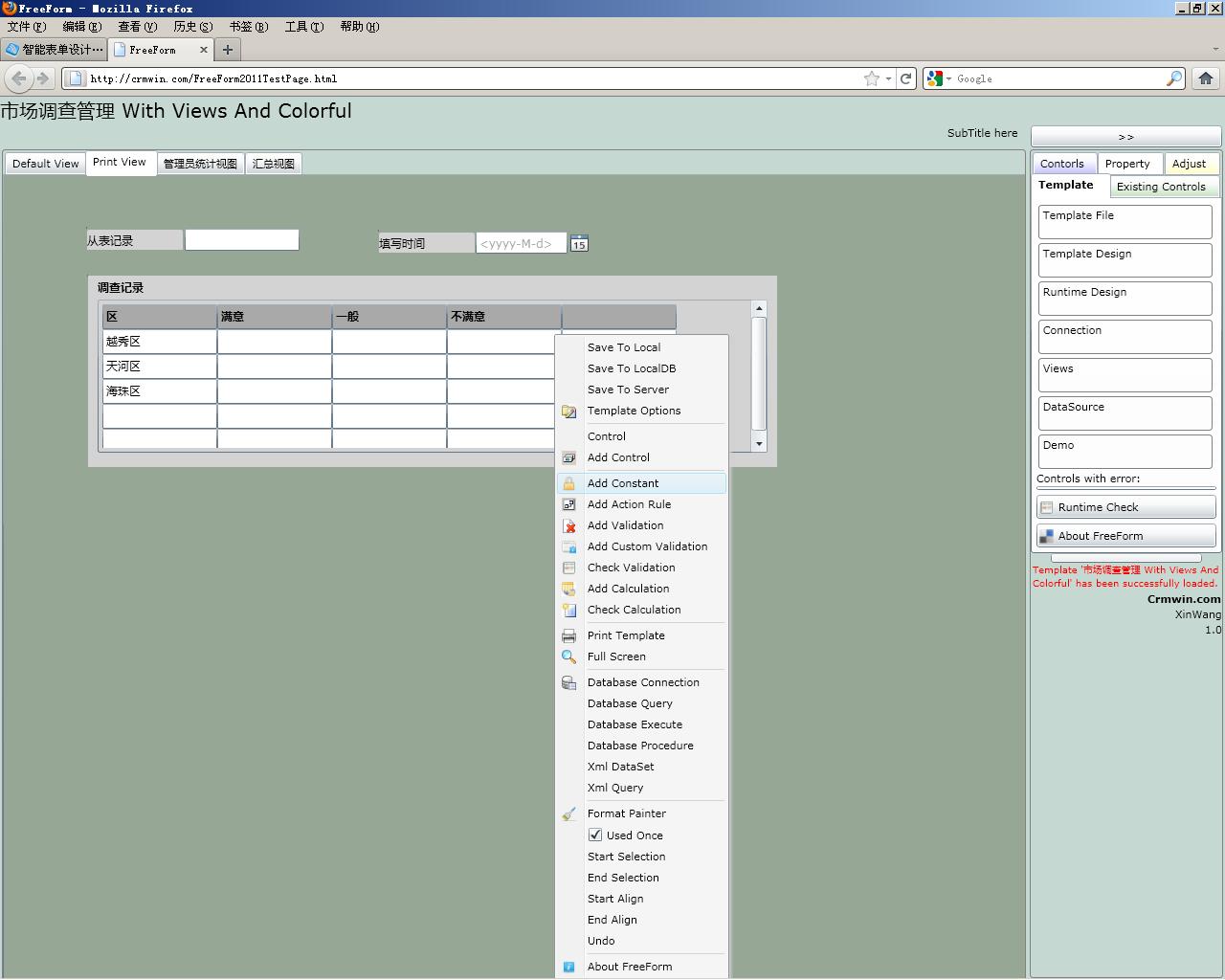Click the table scrollbar down arrow
The width and height of the screenshot is (1225, 980).
[x=759, y=443]
